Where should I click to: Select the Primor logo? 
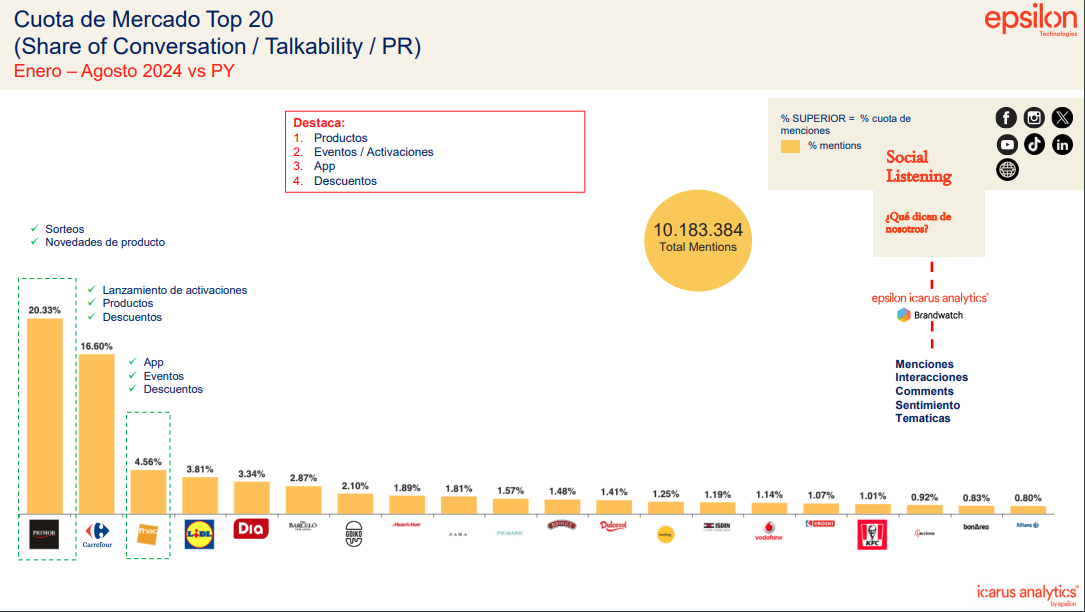tap(44, 534)
